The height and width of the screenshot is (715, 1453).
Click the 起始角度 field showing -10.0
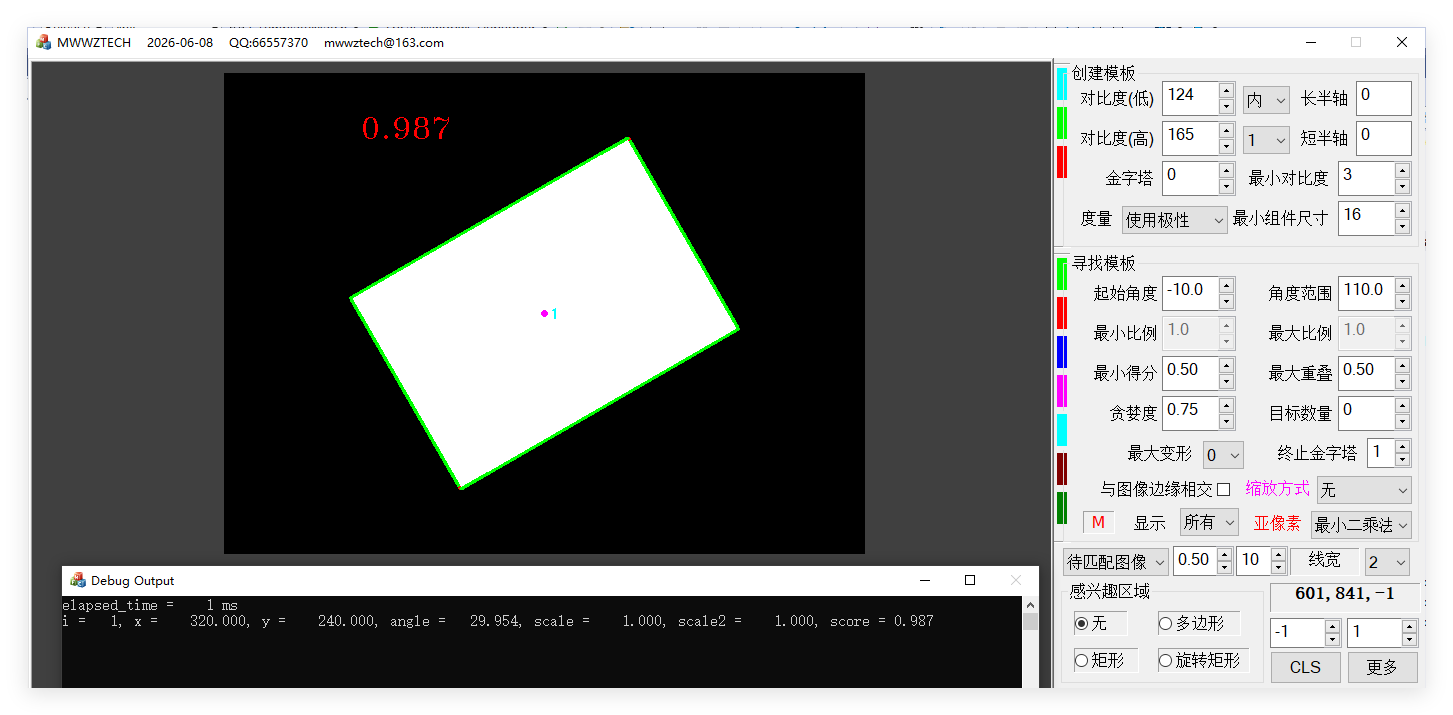[x=1190, y=293]
